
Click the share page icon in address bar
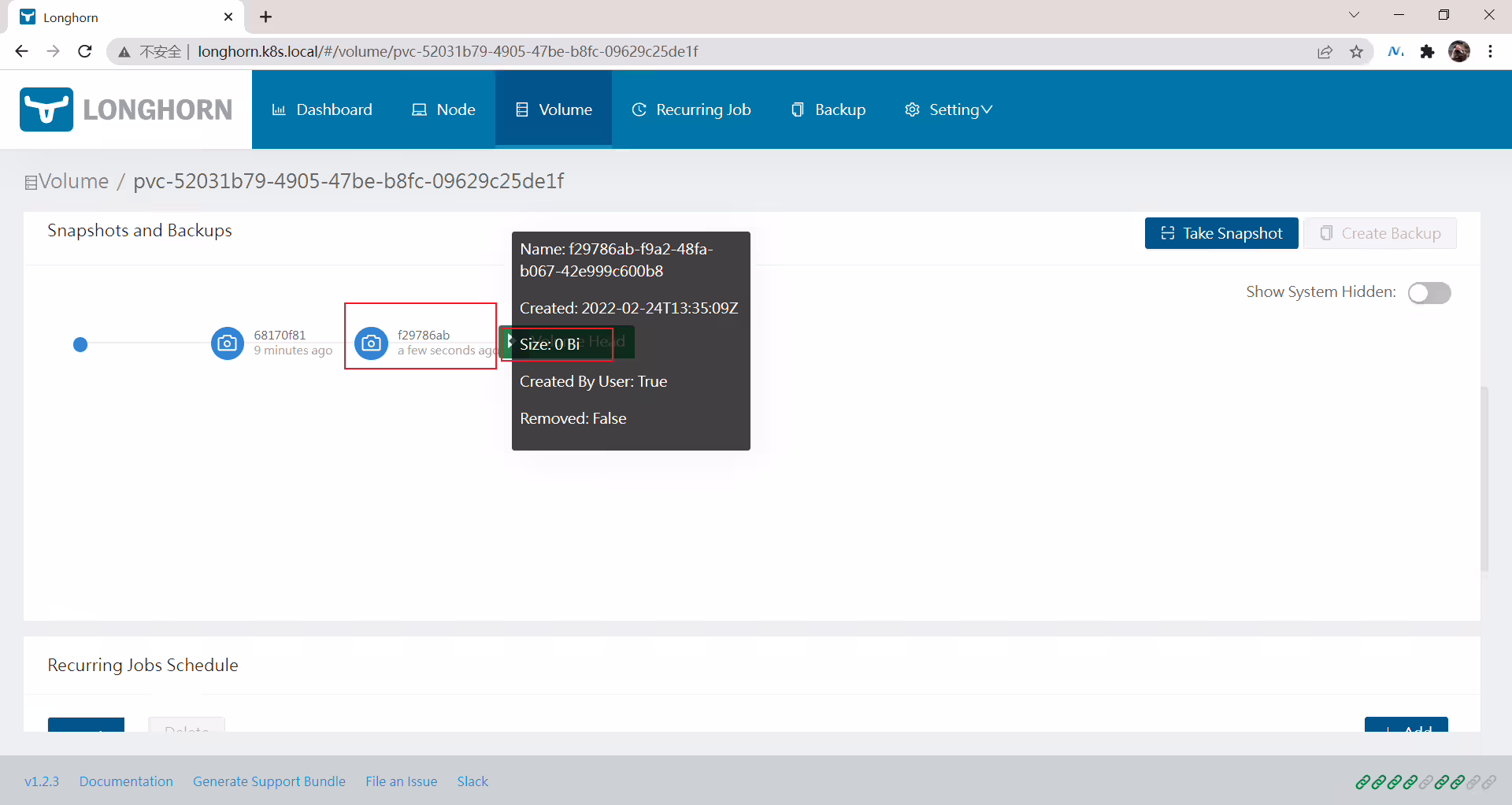[1325, 52]
